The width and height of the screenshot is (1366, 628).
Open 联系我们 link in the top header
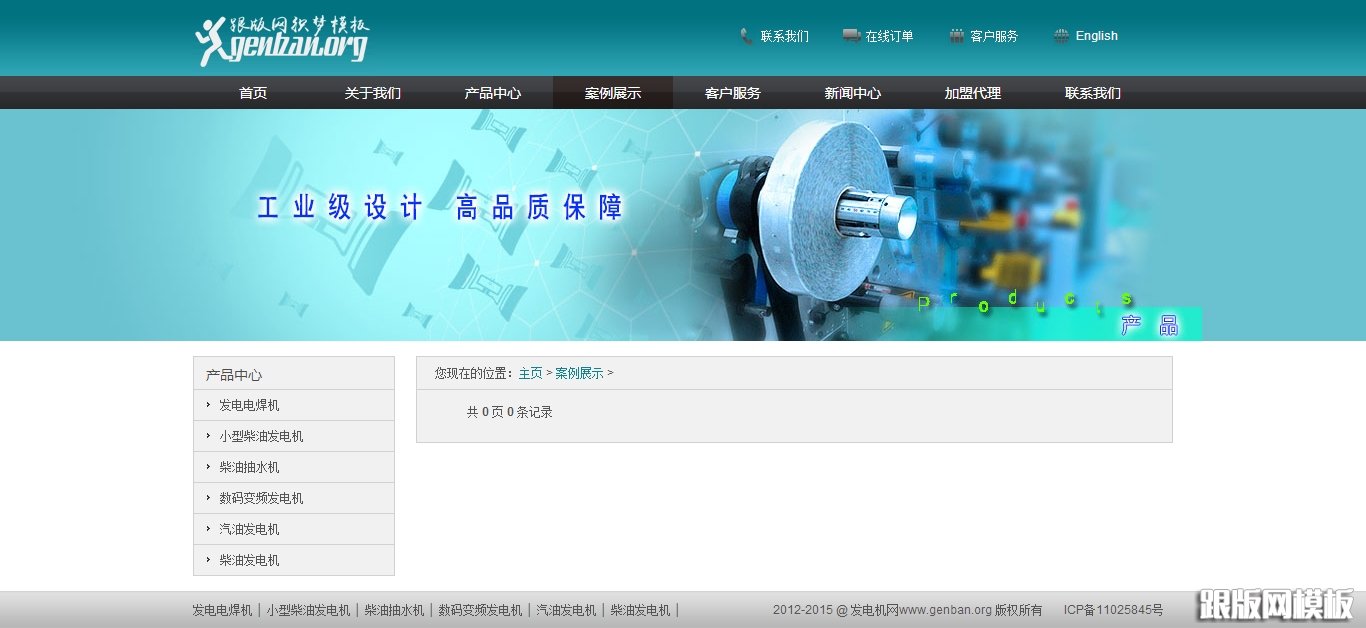coord(785,36)
